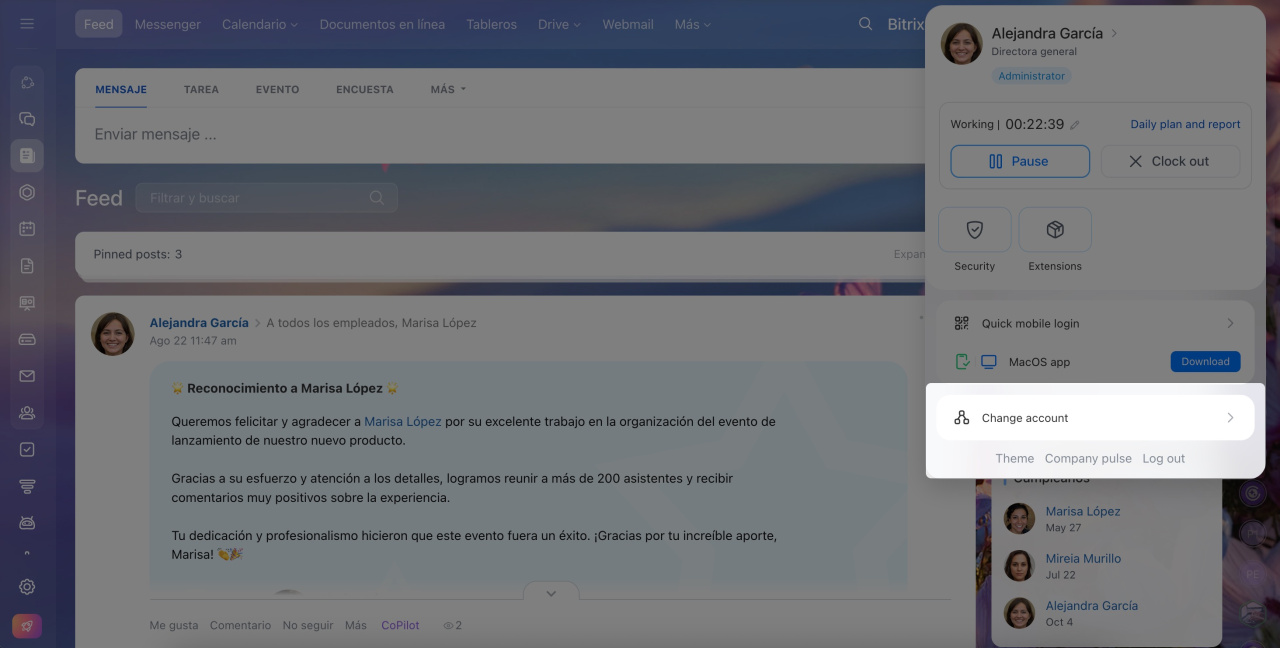
Task: Pause the working time tracker
Action: 1019,161
